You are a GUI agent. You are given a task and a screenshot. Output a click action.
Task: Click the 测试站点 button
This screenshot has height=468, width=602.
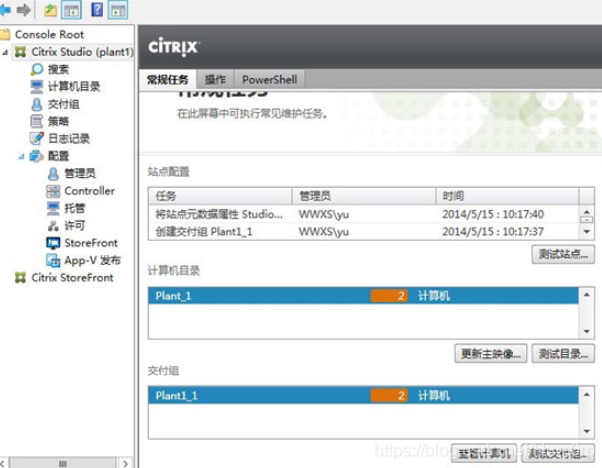(563, 254)
